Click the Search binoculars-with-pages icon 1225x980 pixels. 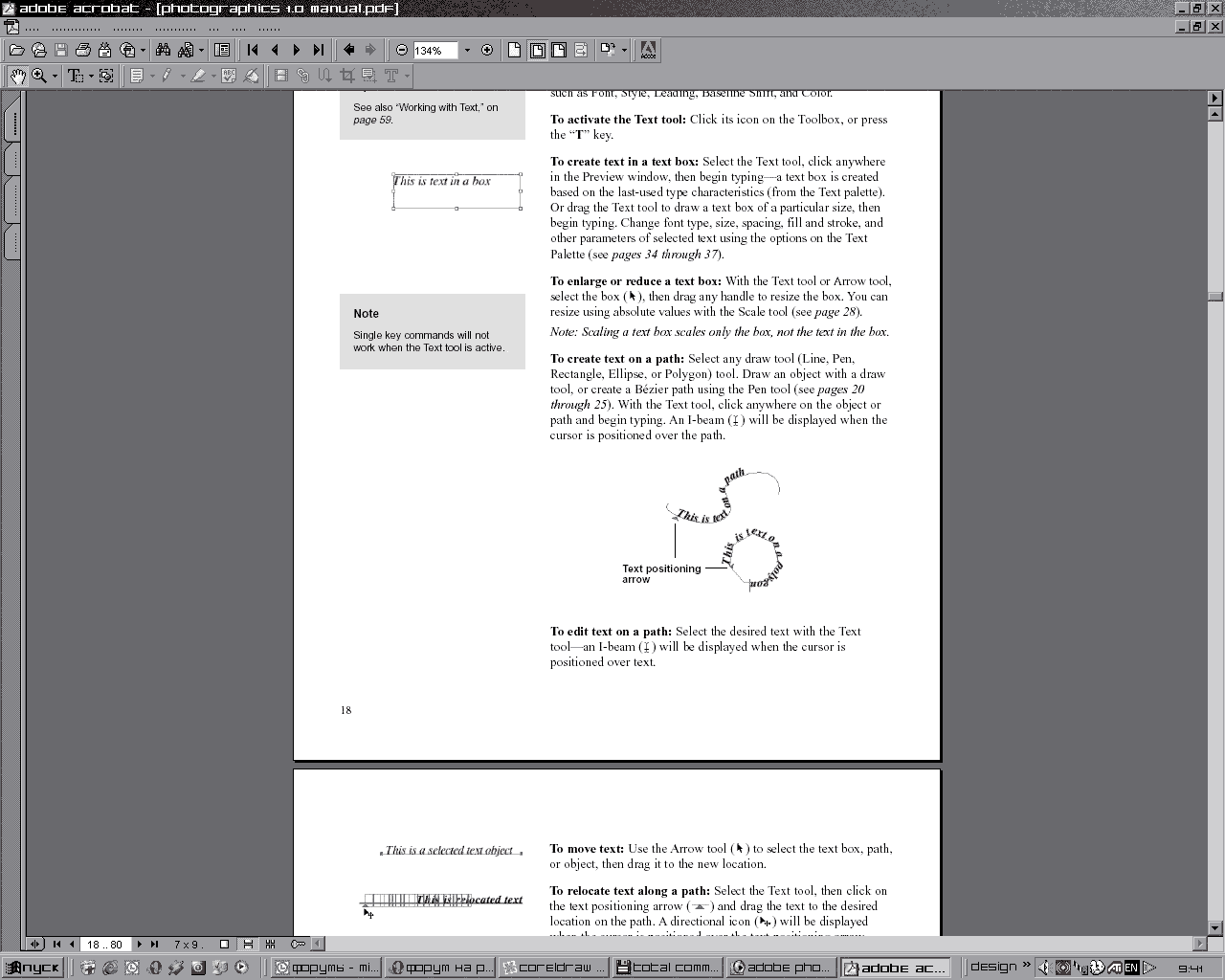(x=186, y=50)
